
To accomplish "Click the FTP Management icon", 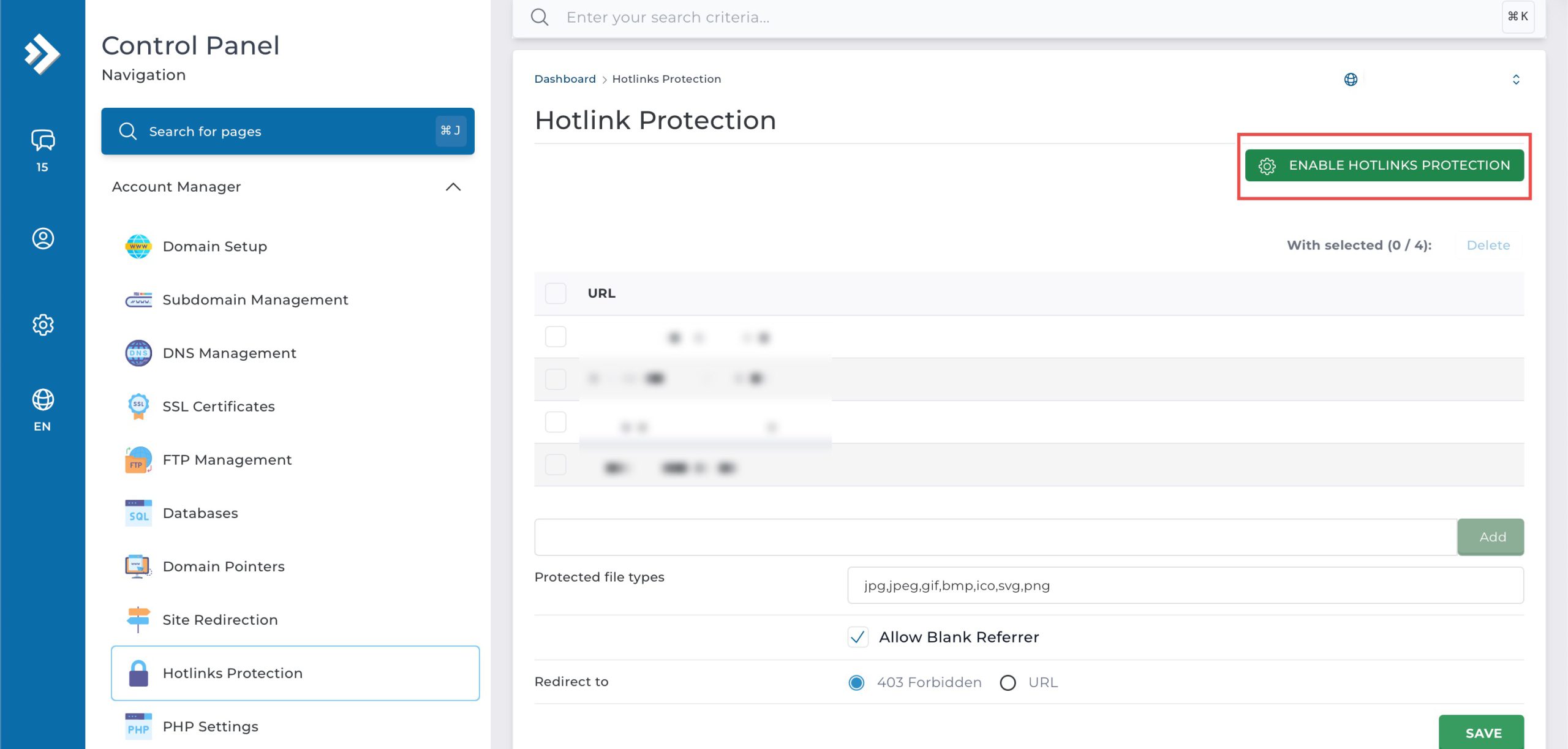I will click(x=138, y=460).
